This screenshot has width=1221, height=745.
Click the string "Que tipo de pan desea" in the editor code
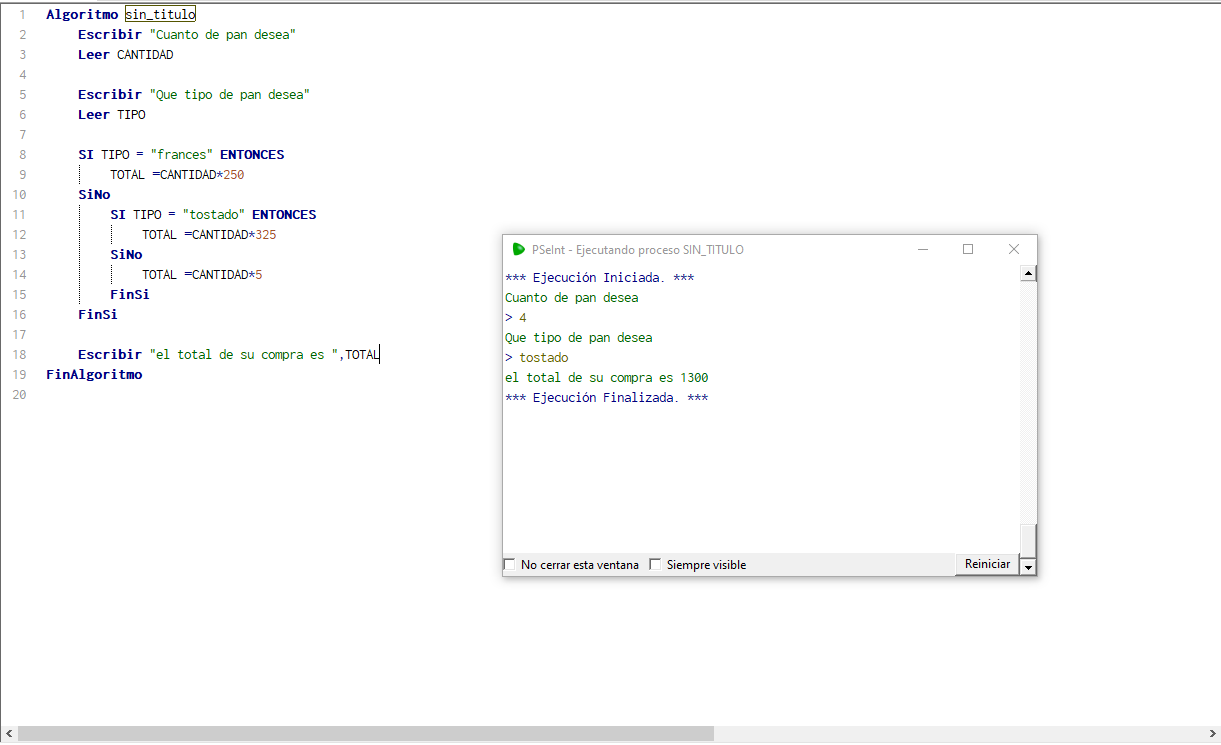[x=230, y=95]
